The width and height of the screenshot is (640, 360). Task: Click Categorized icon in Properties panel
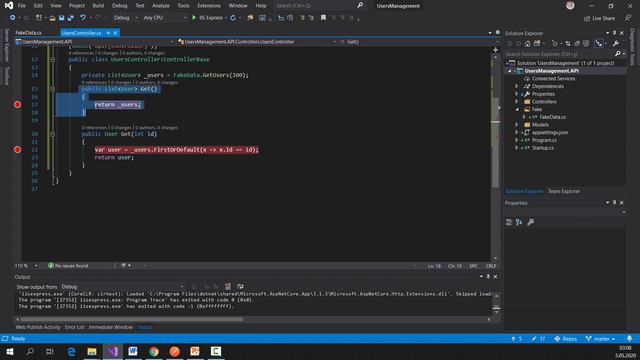point(509,222)
